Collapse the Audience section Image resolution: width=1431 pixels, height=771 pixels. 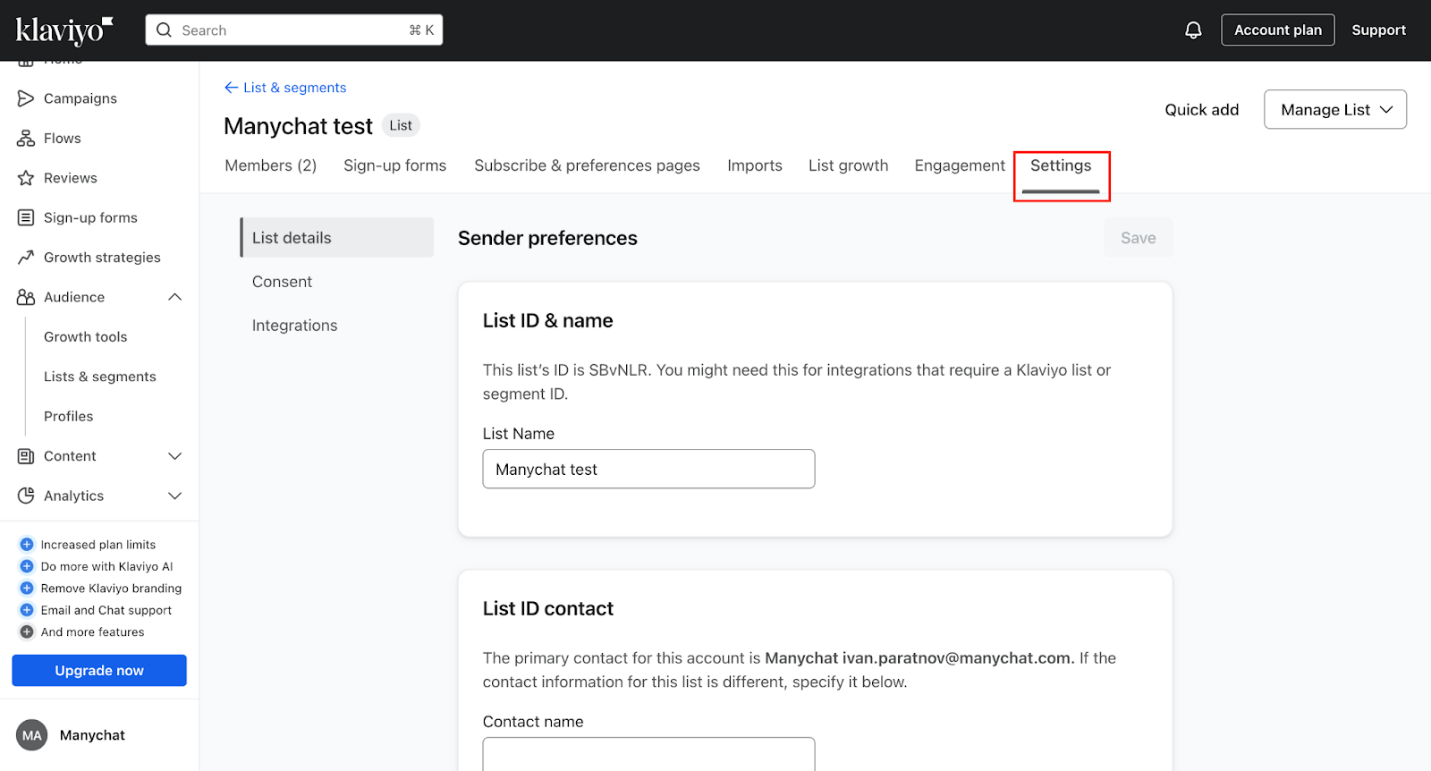[x=174, y=297]
